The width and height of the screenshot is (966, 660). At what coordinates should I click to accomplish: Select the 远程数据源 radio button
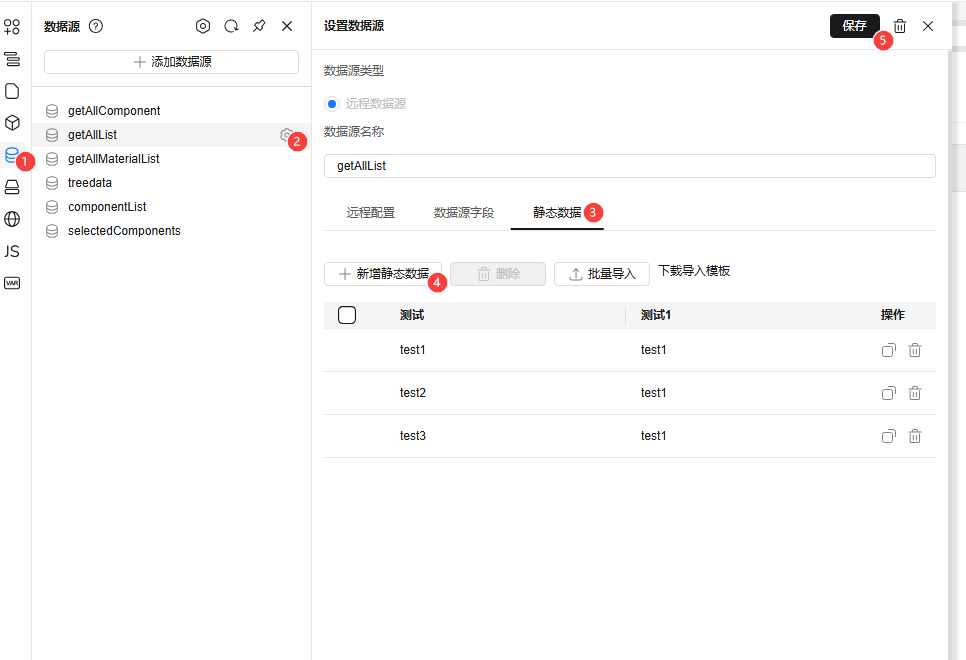tap(332, 103)
